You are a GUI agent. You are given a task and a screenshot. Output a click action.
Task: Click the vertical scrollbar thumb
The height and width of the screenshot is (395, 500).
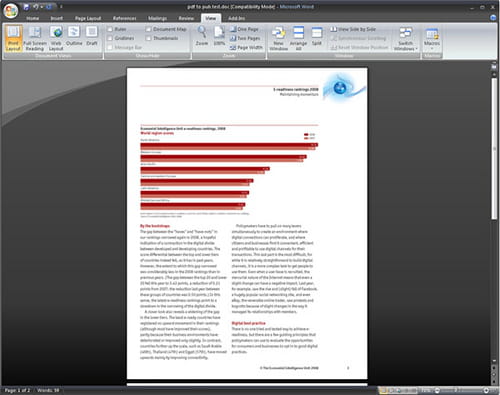(494, 149)
